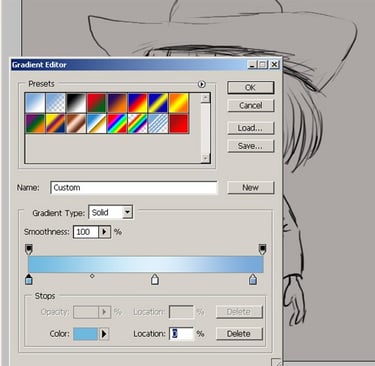Select the Foreground to Transparent gradient preset
Image resolution: width=375 pixels, height=366 pixels.
pyautogui.click(x=56, y=103)
